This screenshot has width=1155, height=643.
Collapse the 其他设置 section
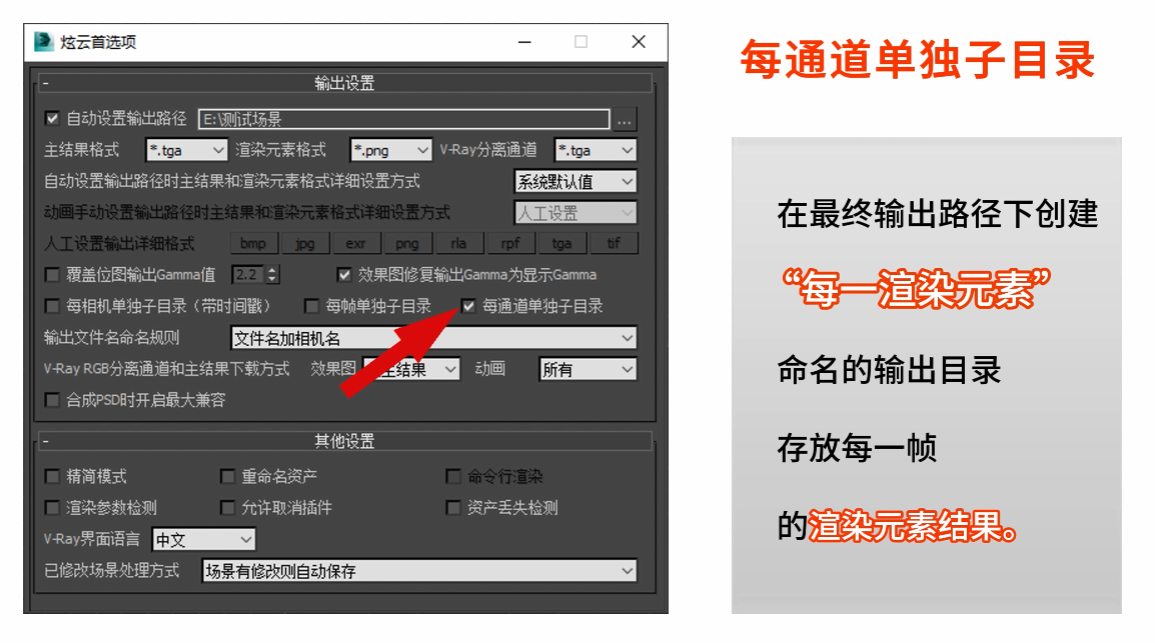pyautogui.click(x=46, y=441)
